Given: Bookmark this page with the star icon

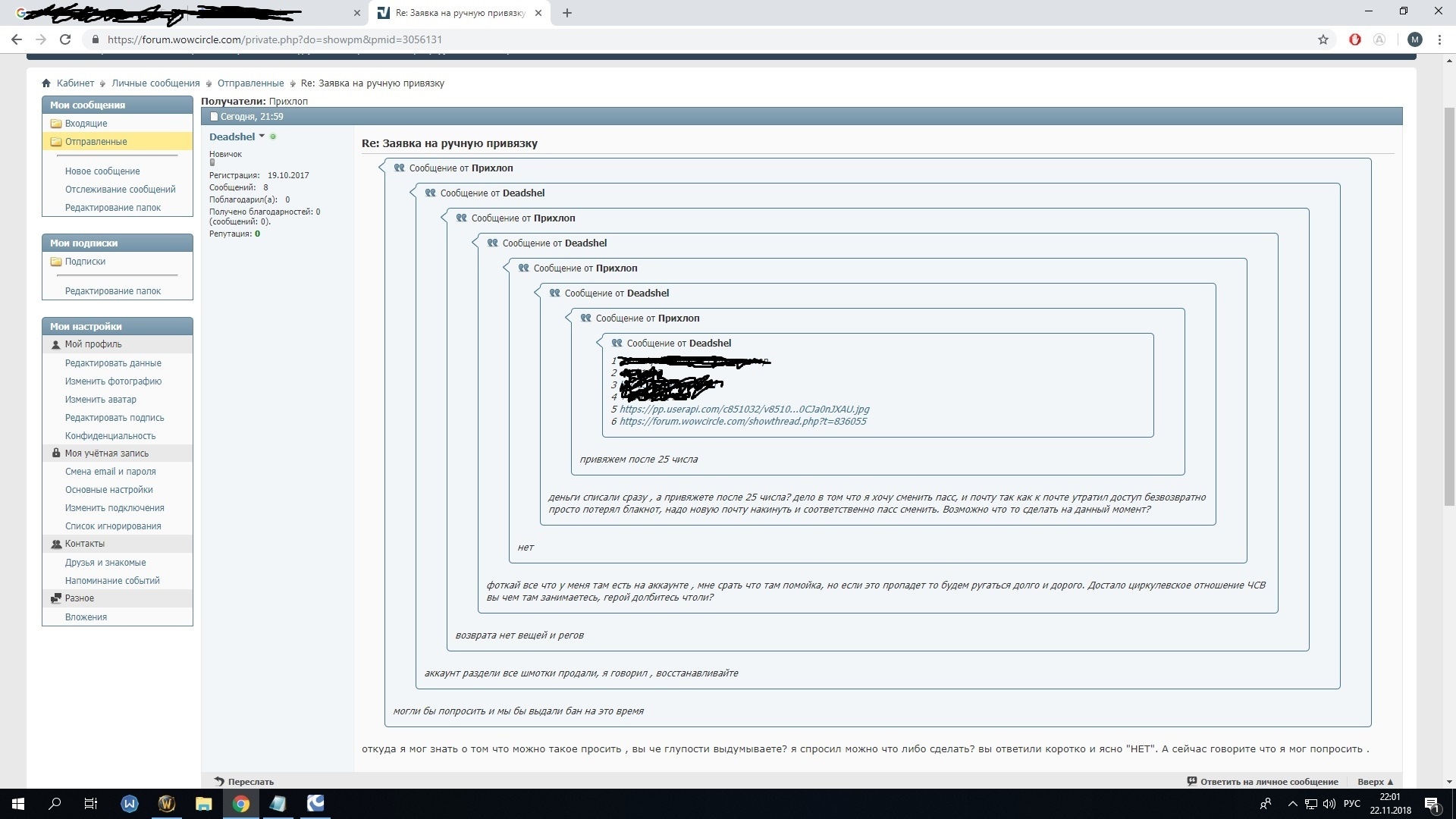Looking at the screenshot, I should [1323, 39].
